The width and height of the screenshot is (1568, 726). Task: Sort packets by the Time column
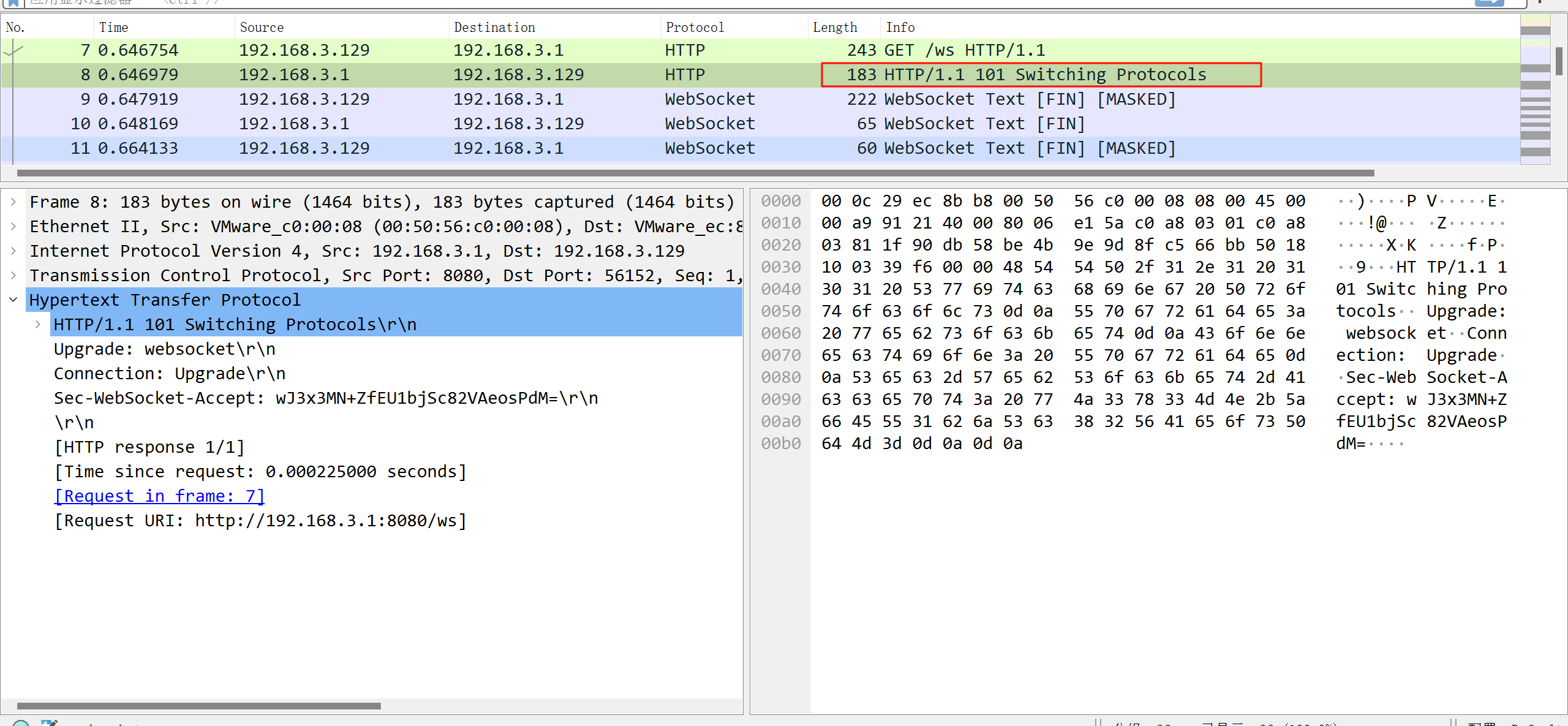pos(114,28)
